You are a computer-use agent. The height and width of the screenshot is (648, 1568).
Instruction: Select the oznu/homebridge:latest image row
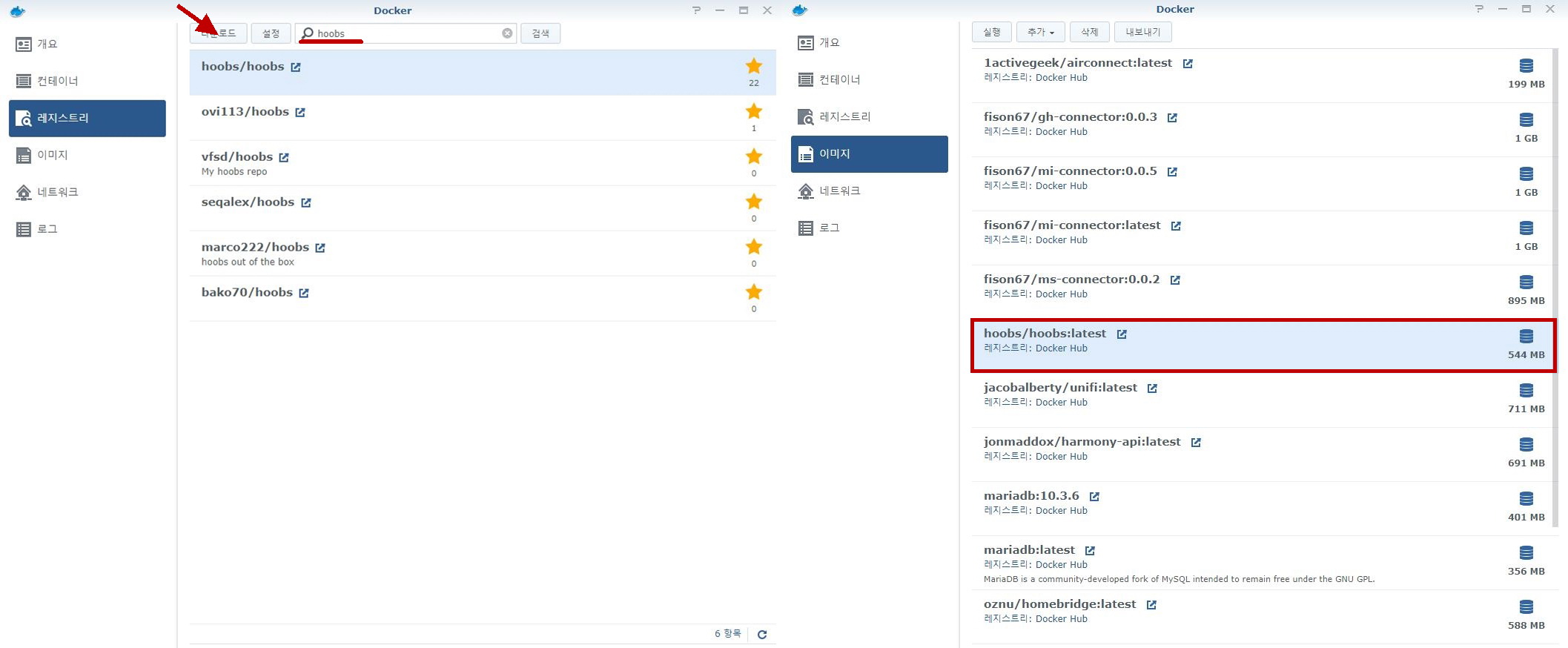1263,616
